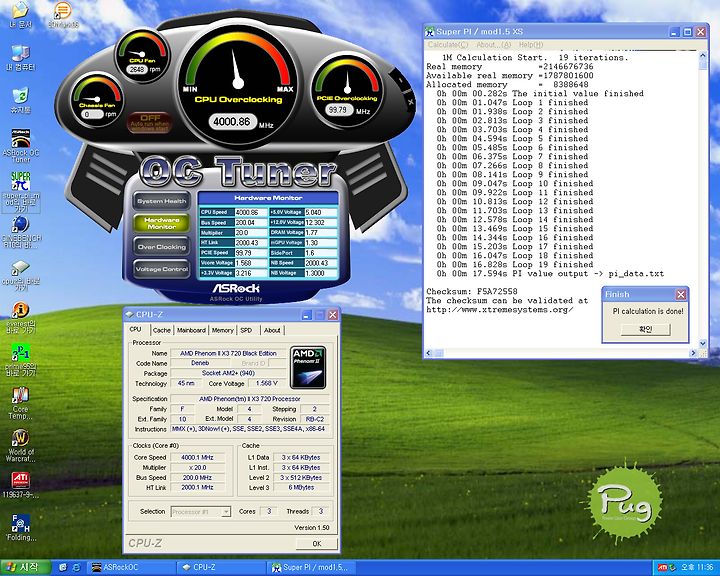This screenshot has height=576, width=720.
Task: Switch to CPU-Z taskbar button
Action: (222, 568)
